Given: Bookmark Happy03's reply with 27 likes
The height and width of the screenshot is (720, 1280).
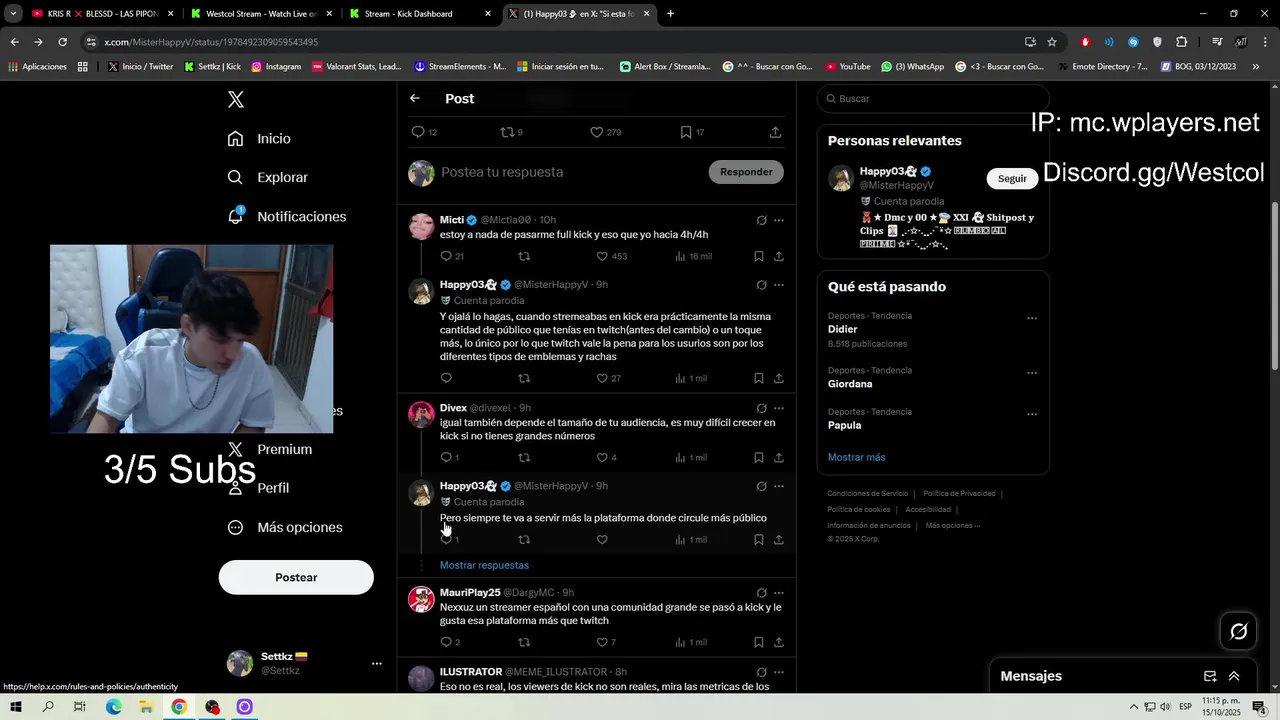Looking at the screenshot, I should 758,378.
